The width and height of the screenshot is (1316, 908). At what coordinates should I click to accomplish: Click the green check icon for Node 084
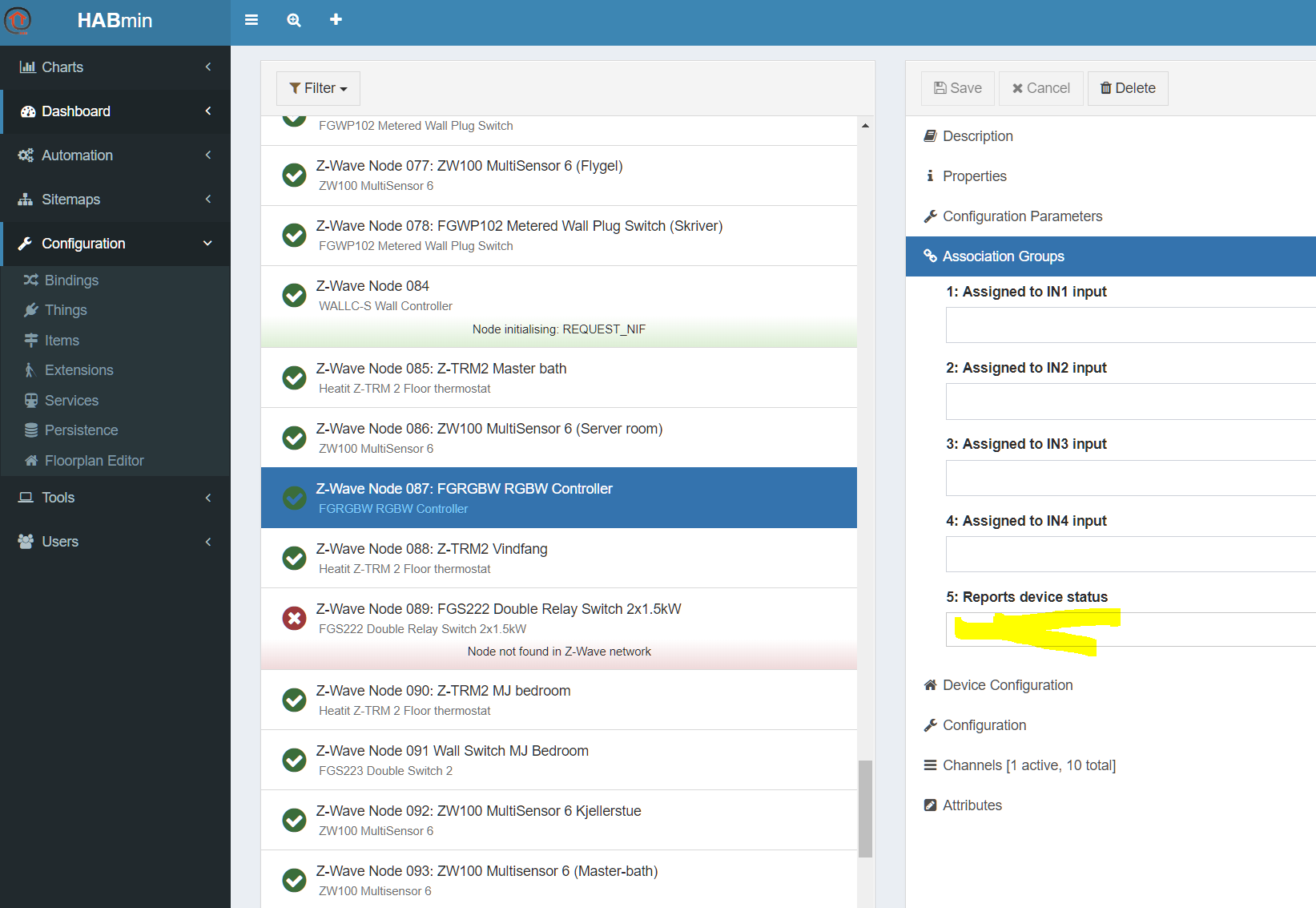[x=294, y=295]
